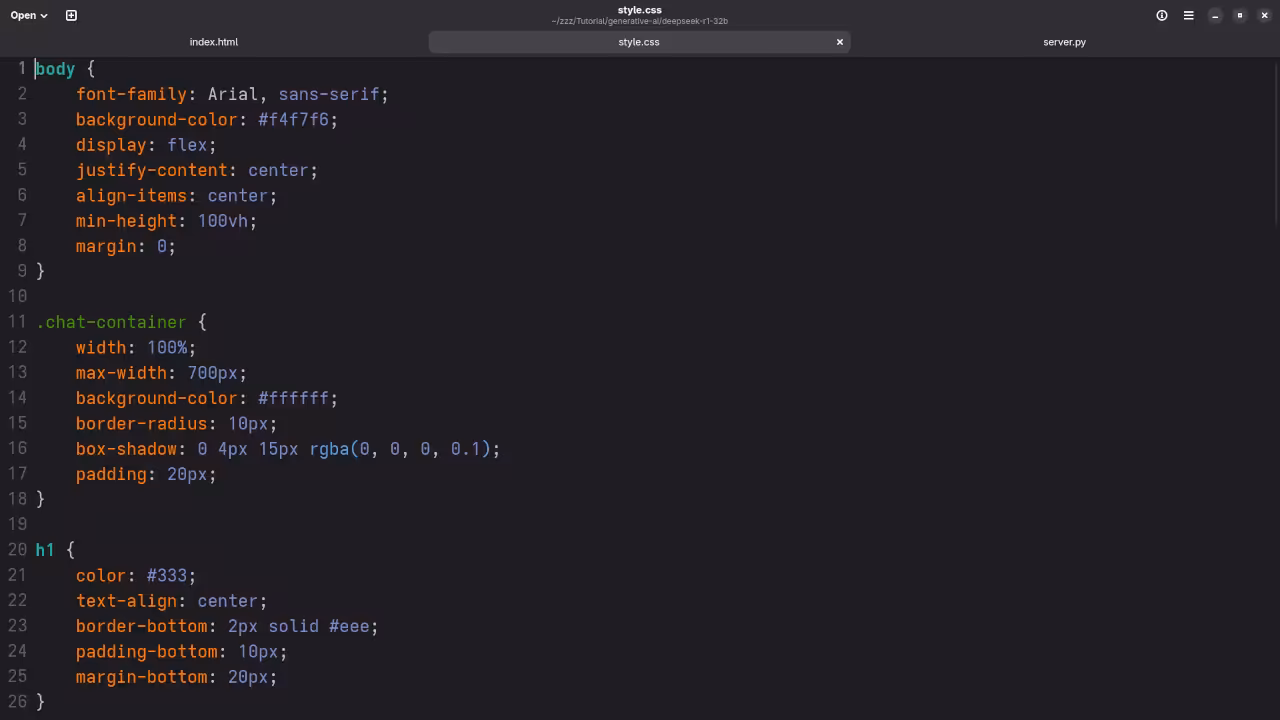Click the h1 selector on line 20
This screenshot has width=1280, height=720.
pyautogui.click(x=44, y=550)
